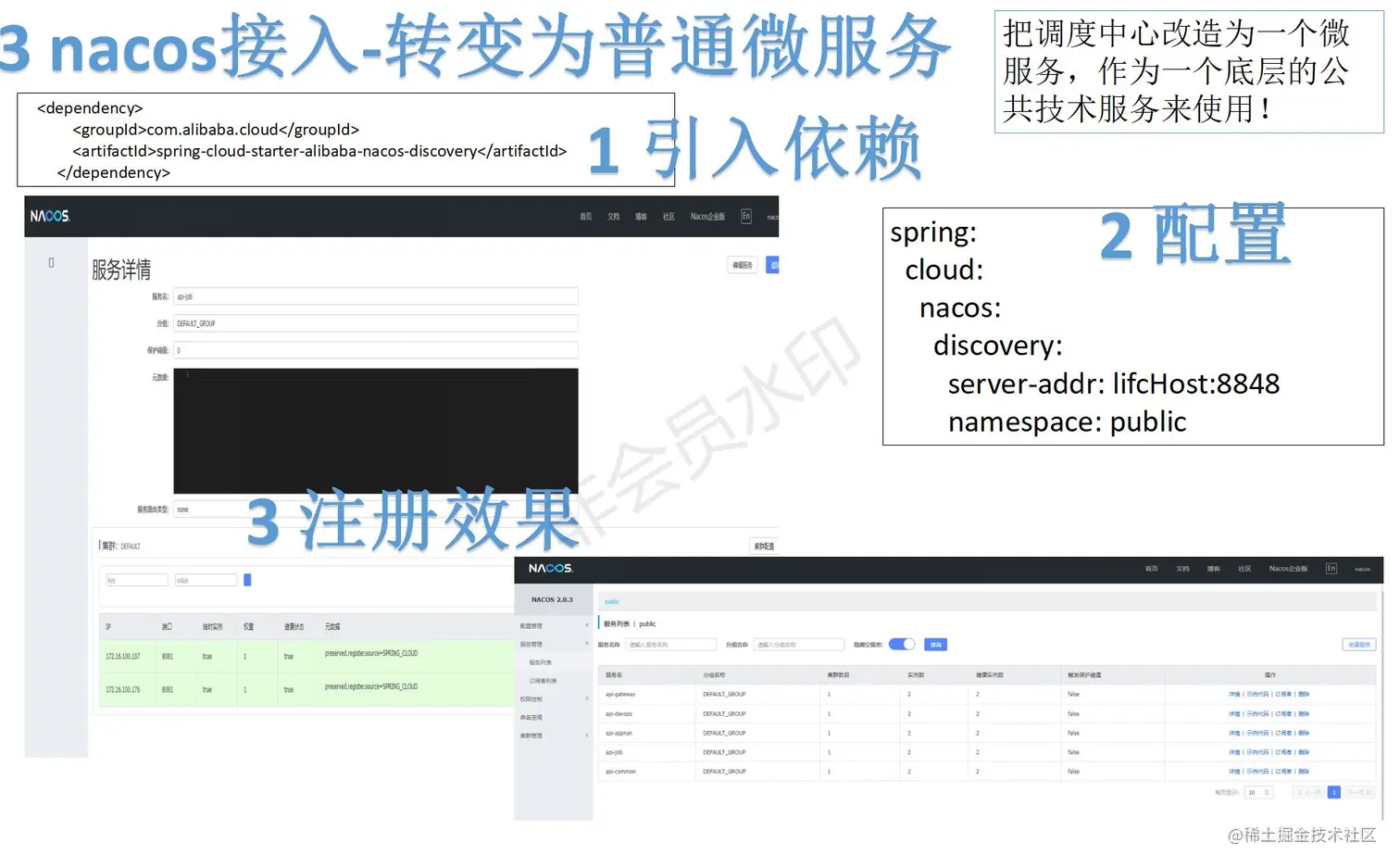1400x868 pixels.
Task: Click api-apprun service name cell
Action: pyautogui.click(x=619, y=733)
